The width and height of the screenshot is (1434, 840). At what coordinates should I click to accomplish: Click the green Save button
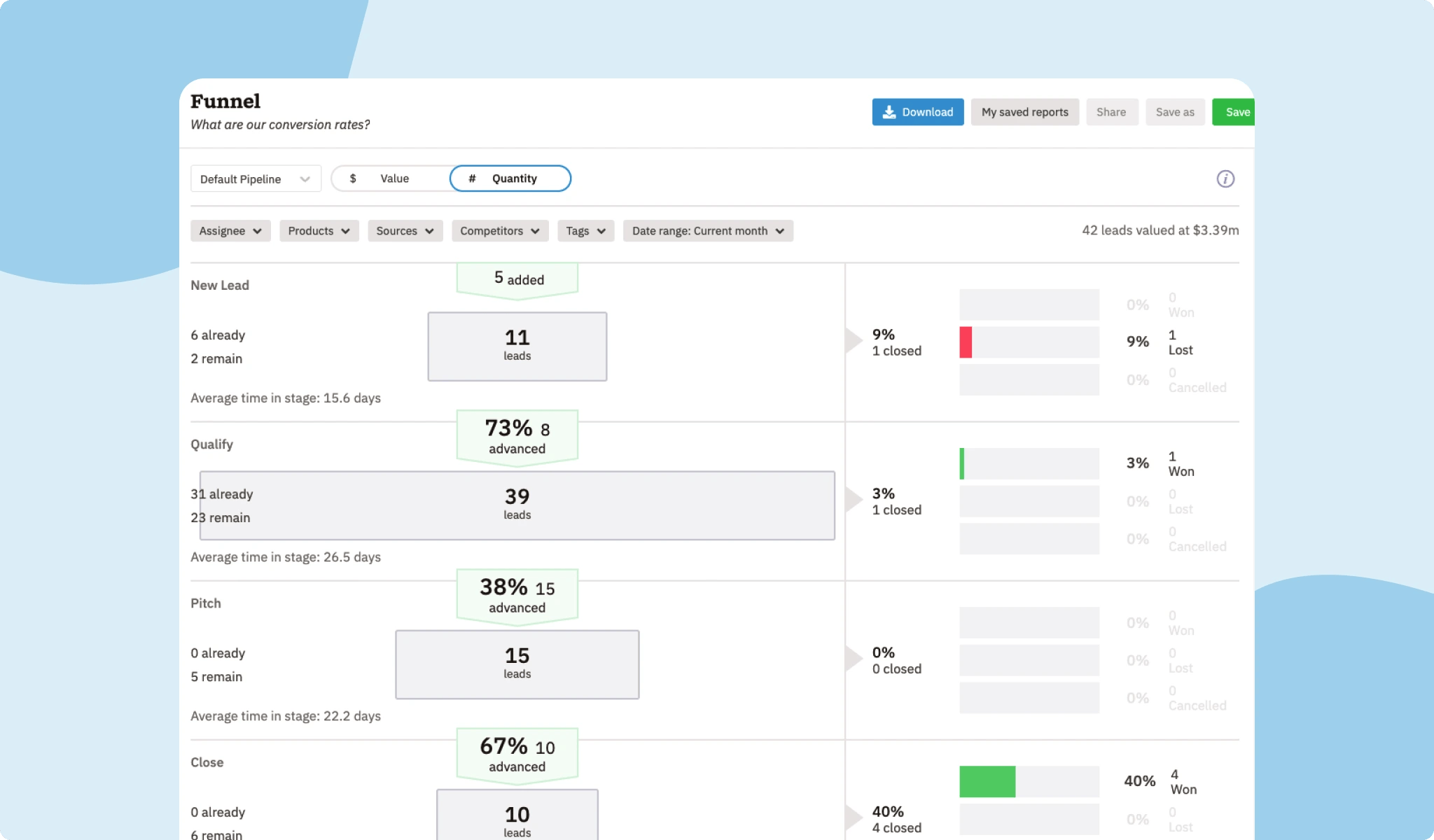click(1237, 112)
